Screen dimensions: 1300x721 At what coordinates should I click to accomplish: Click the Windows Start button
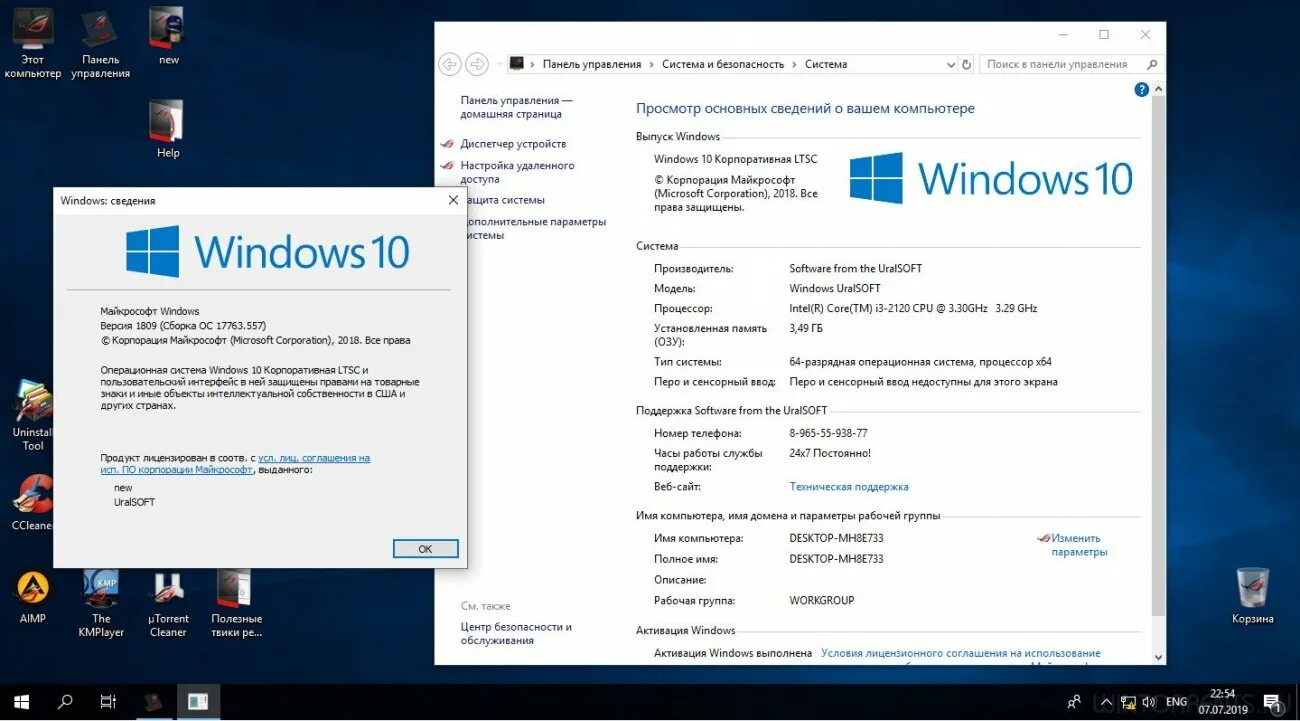click(21, 702)
